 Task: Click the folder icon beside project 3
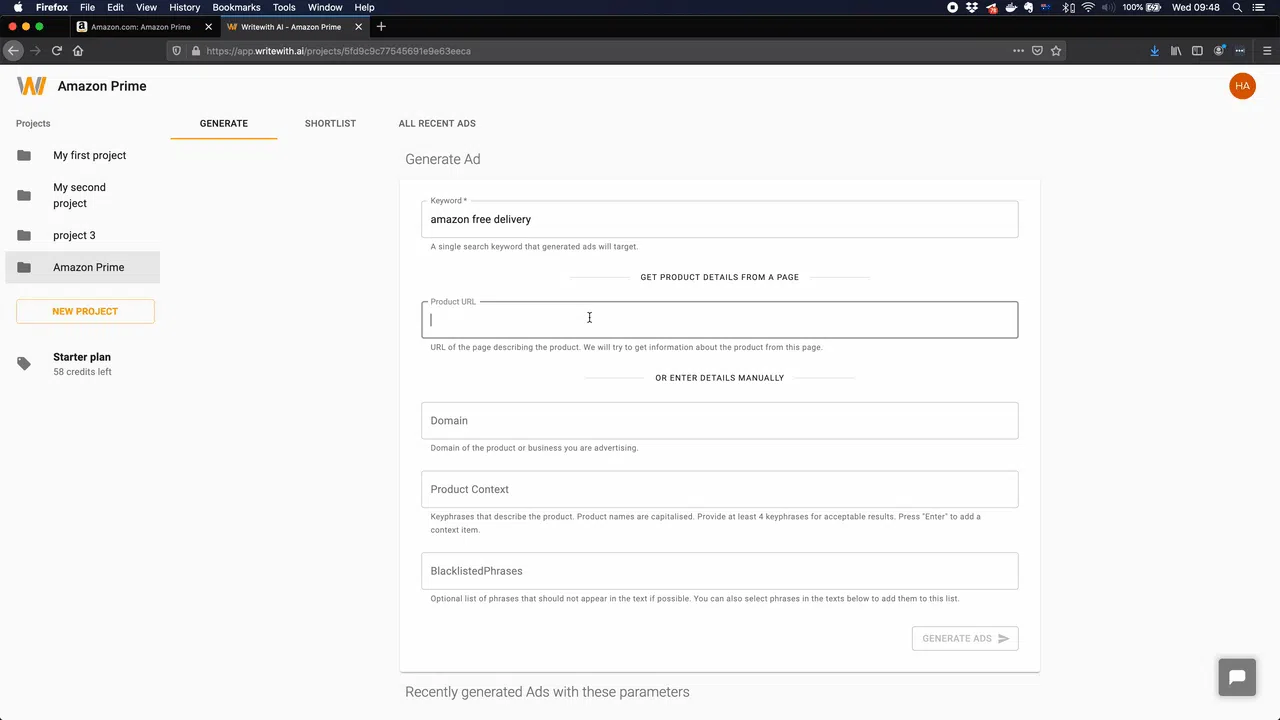click(x=24, y=235)
